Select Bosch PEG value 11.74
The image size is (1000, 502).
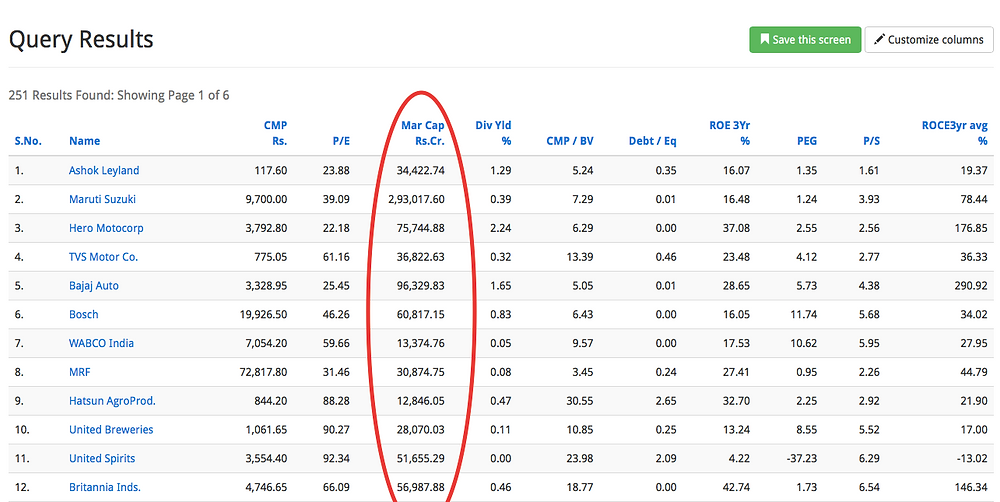804,314
